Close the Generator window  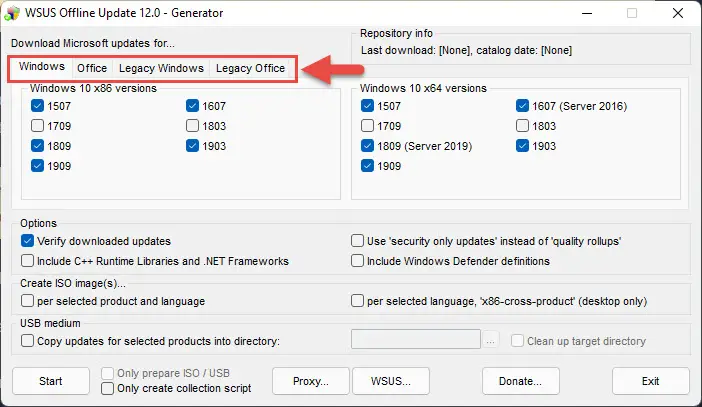coord(678,13)
